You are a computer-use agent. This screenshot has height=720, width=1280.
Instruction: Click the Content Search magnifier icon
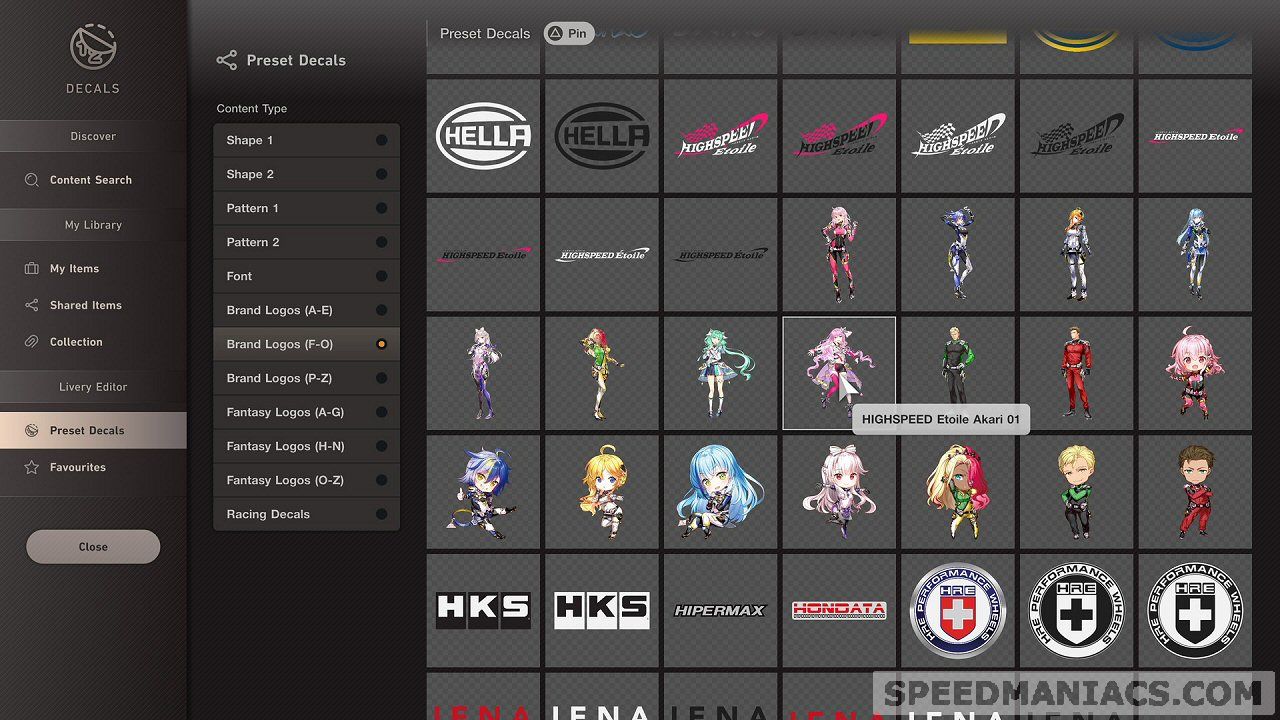32,180
